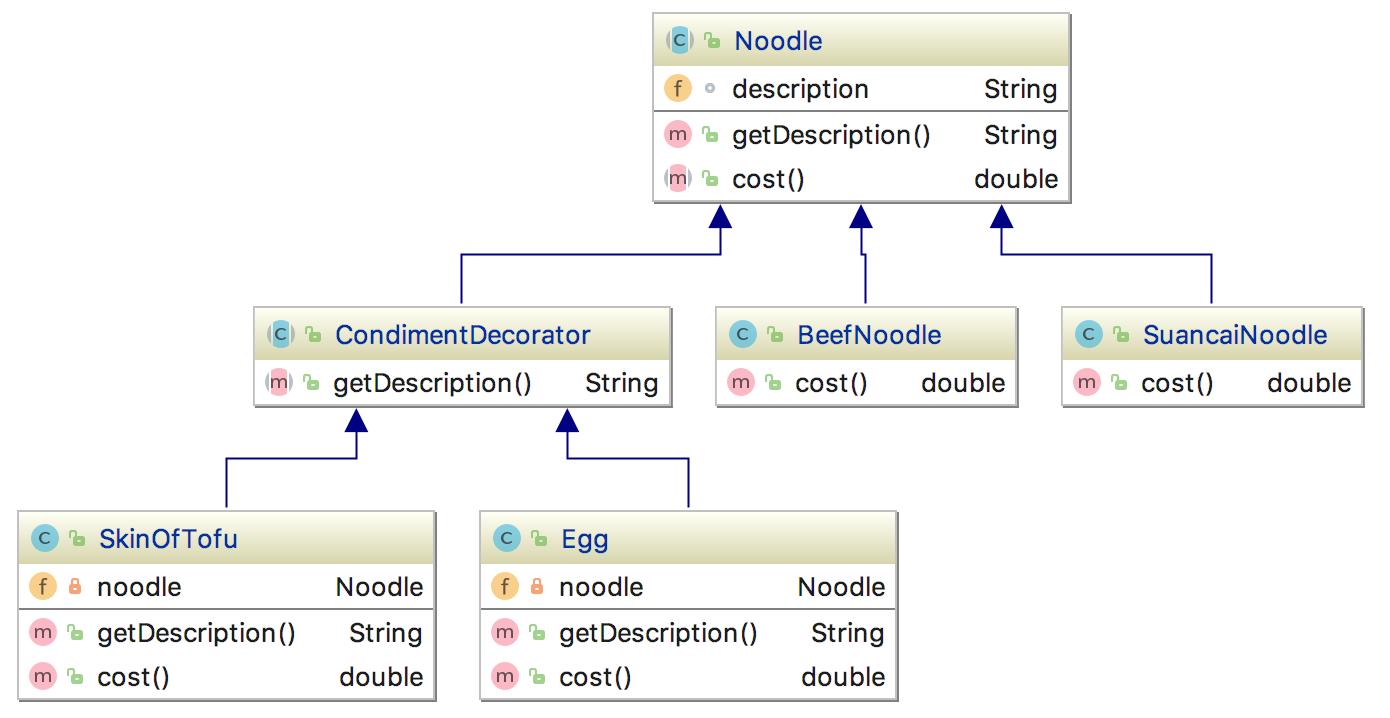
Task: Select getDescription() in CondimentDecorator
Action: pyautogui.click(x=432, y=383)
